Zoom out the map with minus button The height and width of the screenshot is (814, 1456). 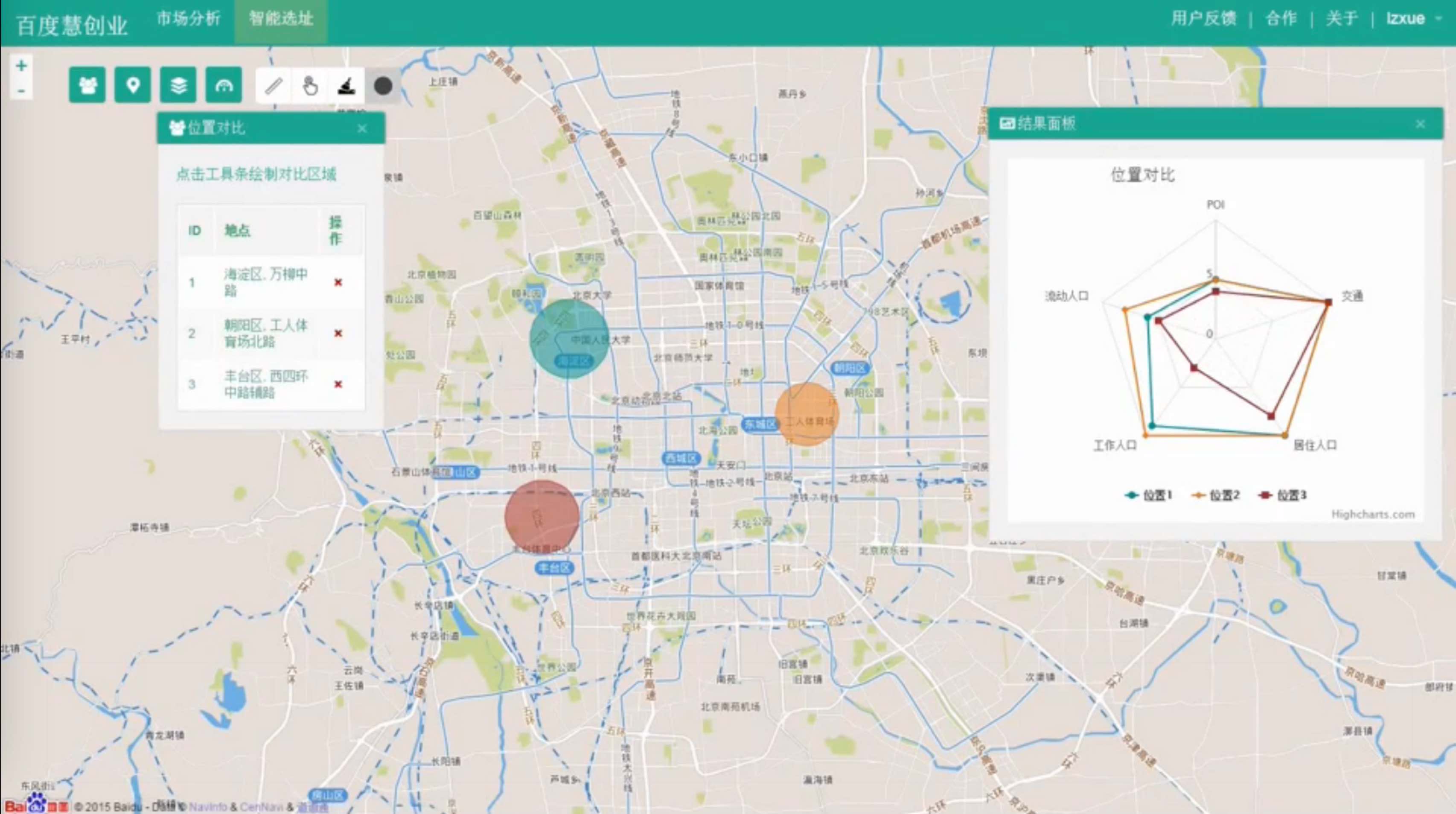[21, 90]
